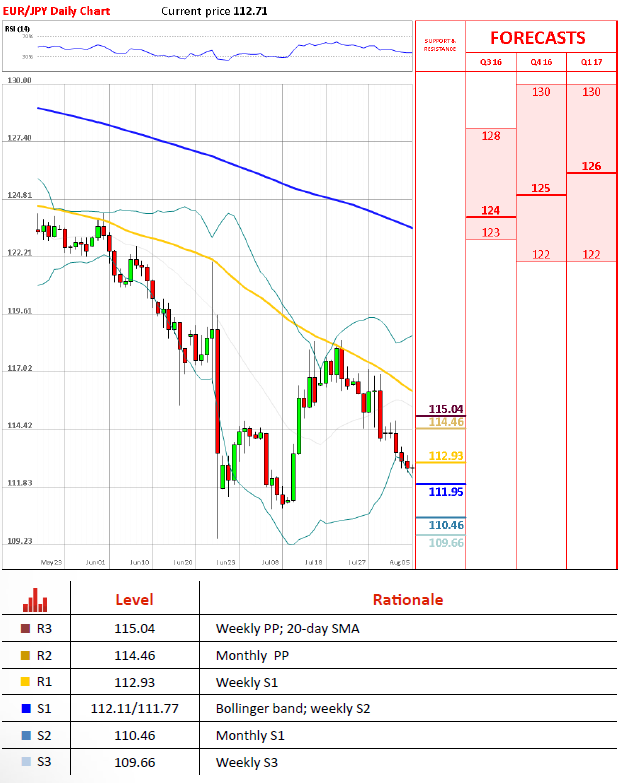
Task: Click the S2 steel blue color swatch
Action: pos(26,735)
